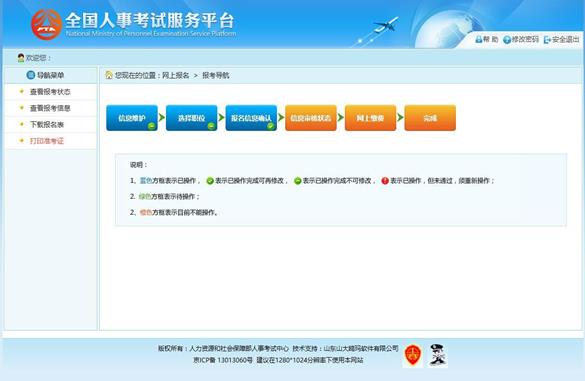
Task: Open 查看报考状态 in the sidebar
Action: click(50, 92)
